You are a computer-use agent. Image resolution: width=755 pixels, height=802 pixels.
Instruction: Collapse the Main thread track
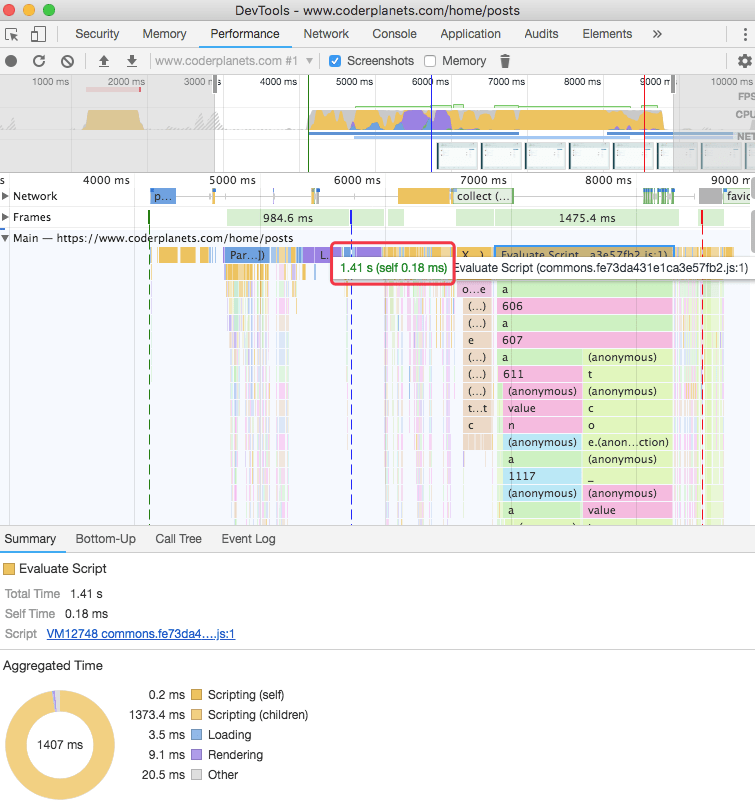tap(5, 238)
